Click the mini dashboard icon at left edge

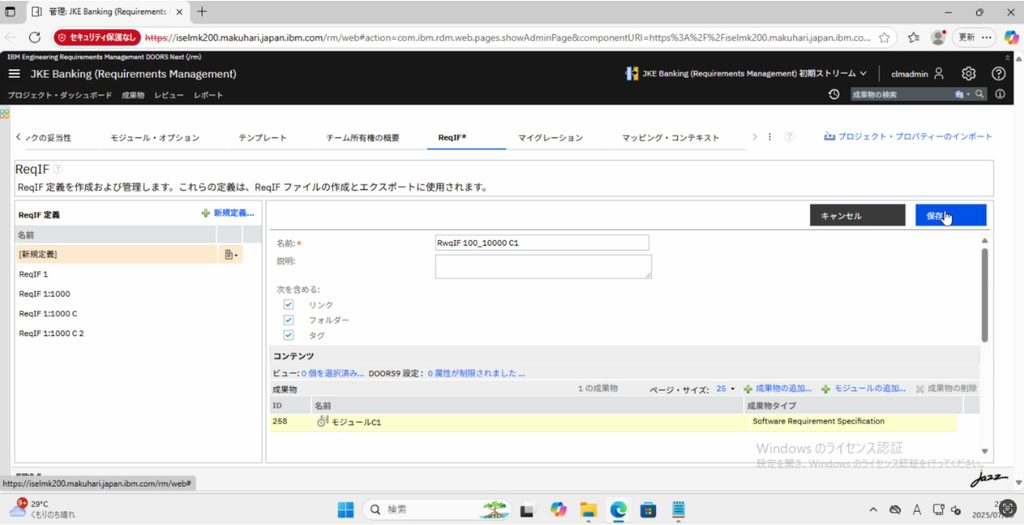click(4, 114)
